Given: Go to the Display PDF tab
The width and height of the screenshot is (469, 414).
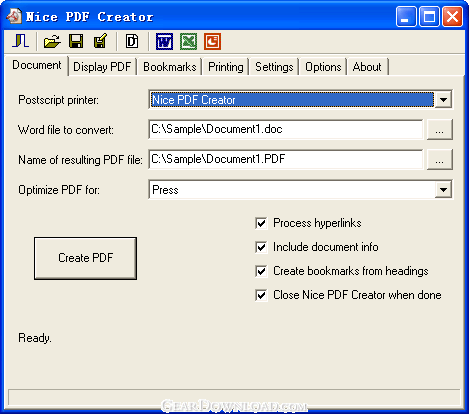Looking at the screenshot, I should coord(102,67).
